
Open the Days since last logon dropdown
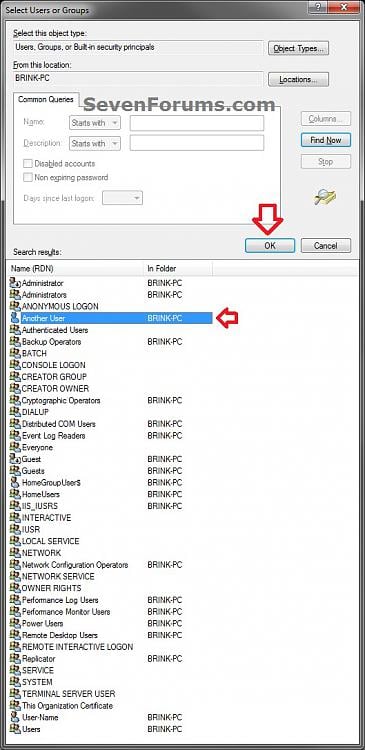coord(122,198)
